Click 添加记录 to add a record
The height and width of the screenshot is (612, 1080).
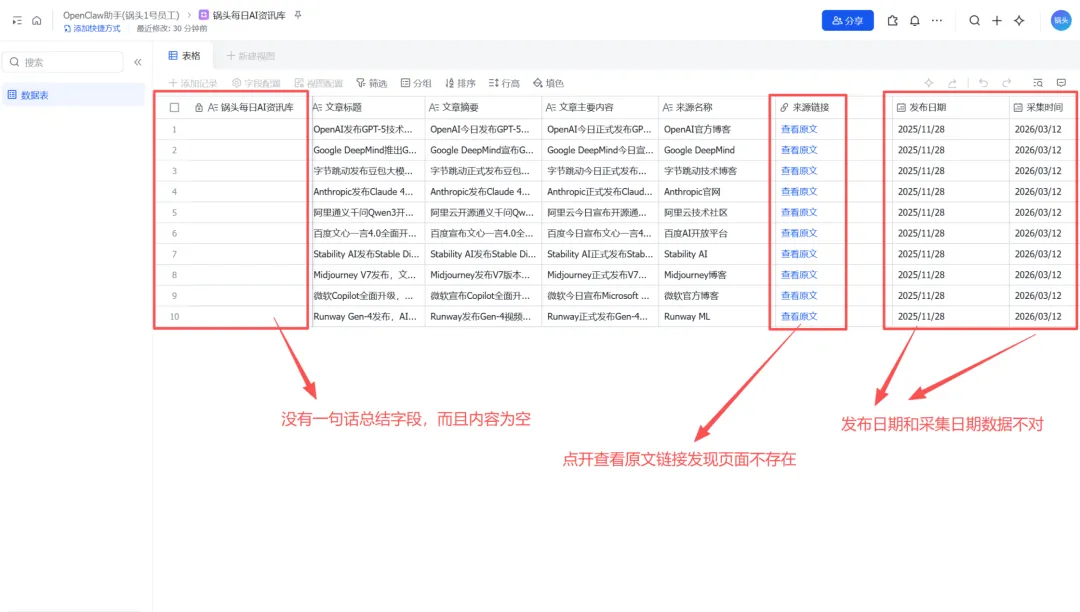(x=193, y=83)
